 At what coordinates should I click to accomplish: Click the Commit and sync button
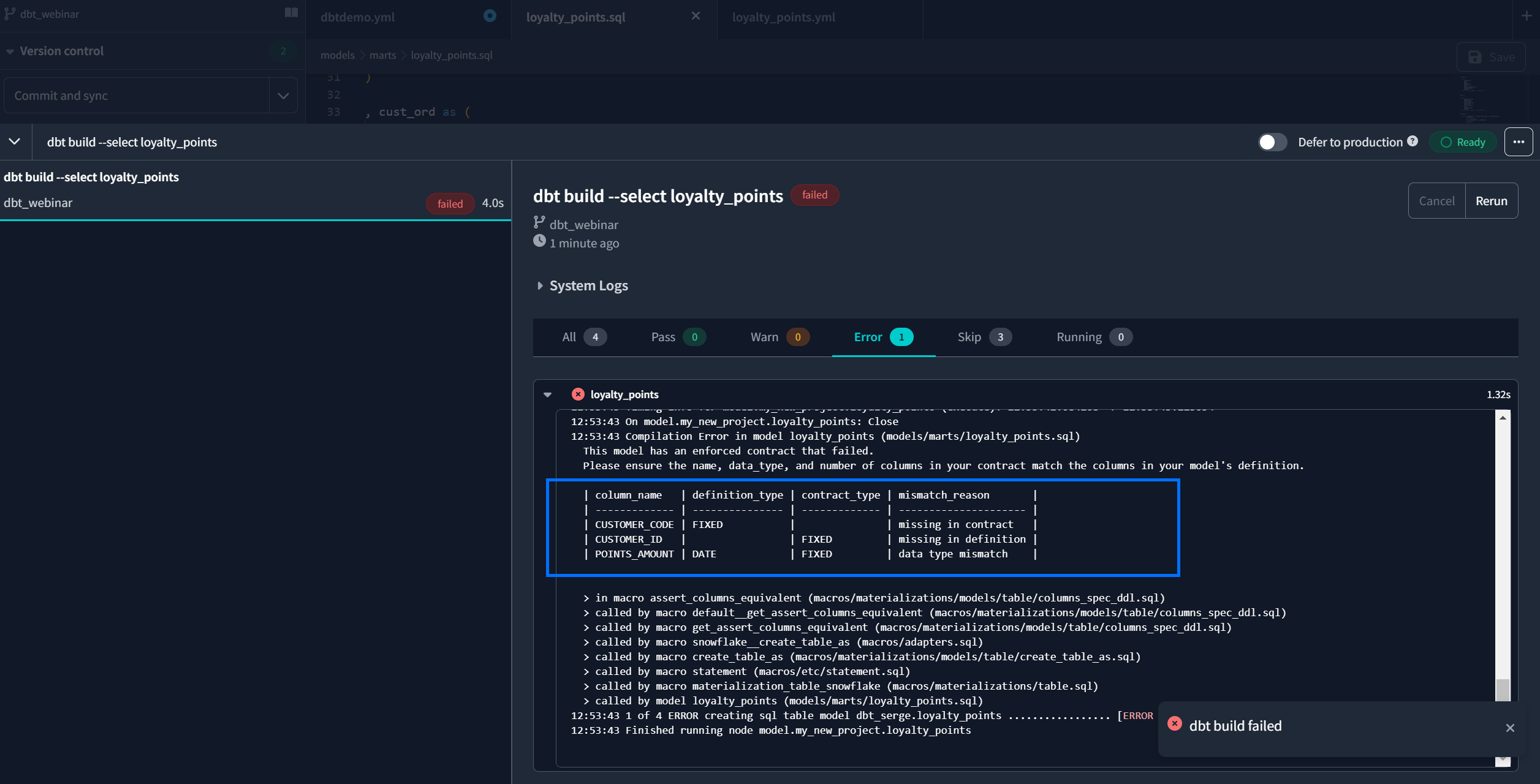click(136, 96)
